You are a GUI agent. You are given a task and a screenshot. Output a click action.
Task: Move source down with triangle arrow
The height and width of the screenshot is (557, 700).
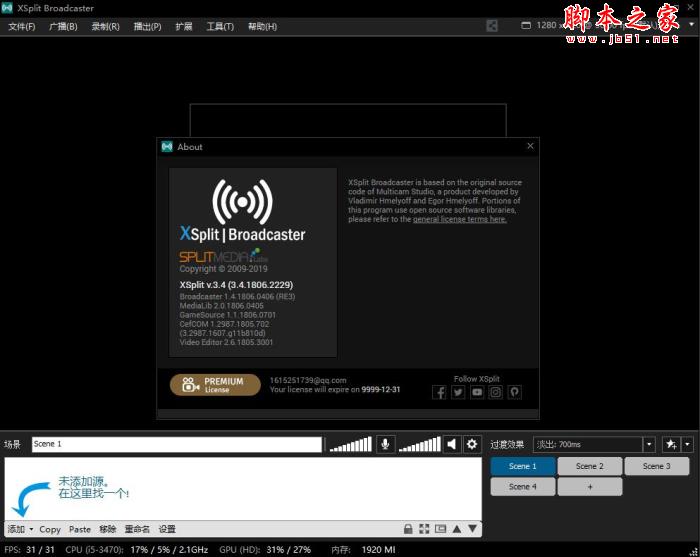pos(473,529)
